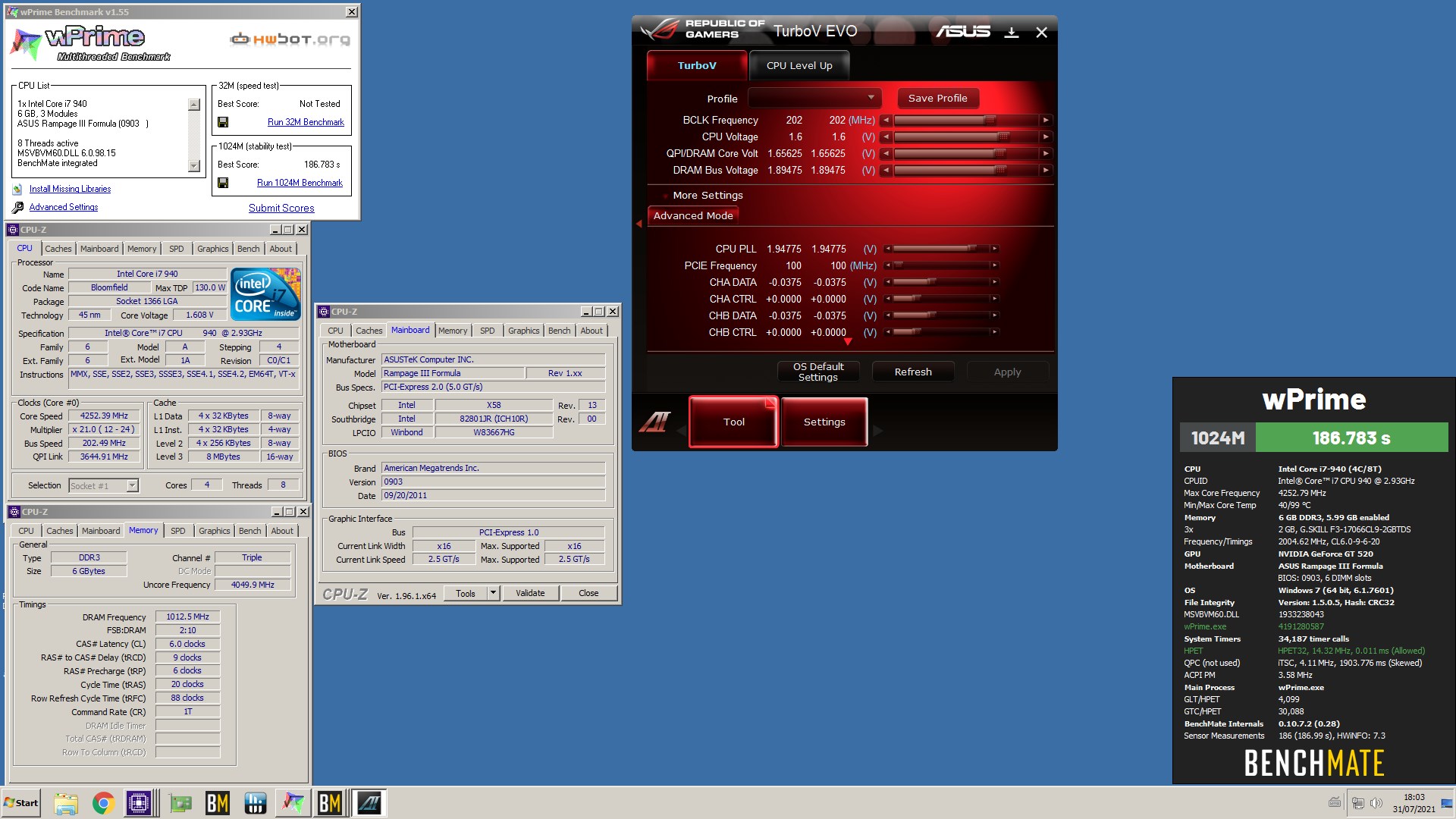
Task: Switch to CPU-Z via its purple taskbar icon
Action: [140, 803]
